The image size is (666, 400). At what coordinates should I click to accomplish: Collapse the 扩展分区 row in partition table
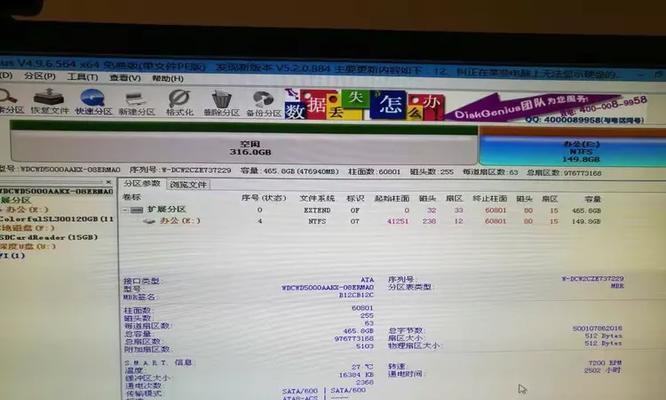[x=125, y=210]
